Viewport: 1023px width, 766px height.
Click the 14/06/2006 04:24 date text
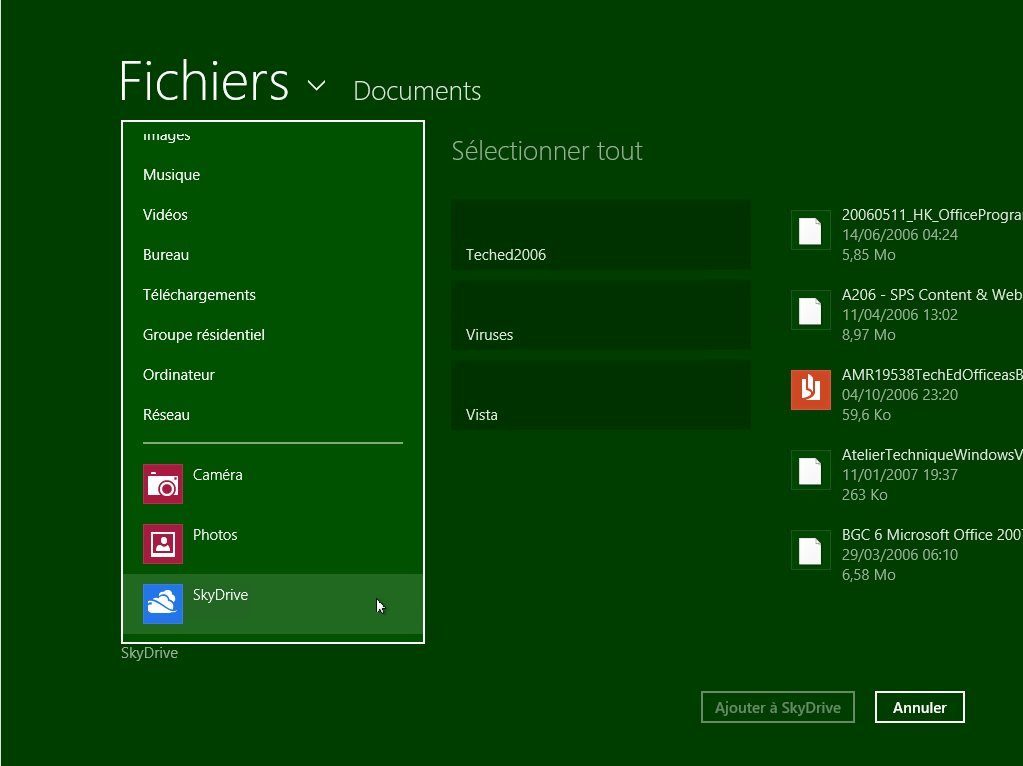(900, 235)
